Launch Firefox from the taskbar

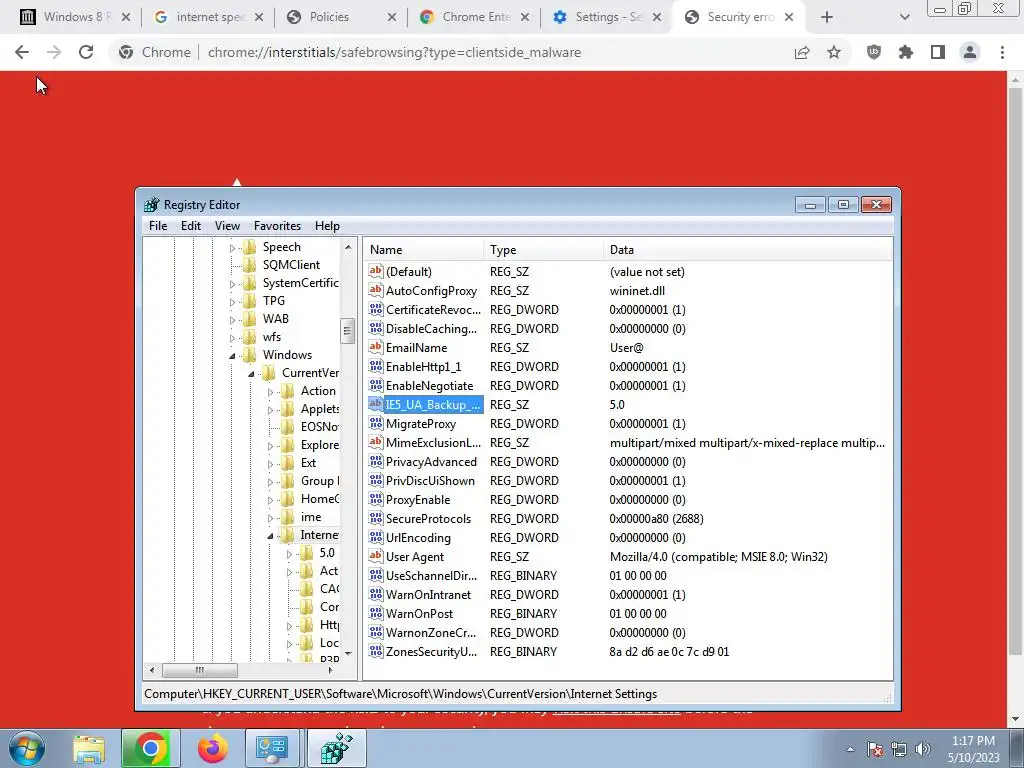(x=212, y=748)
